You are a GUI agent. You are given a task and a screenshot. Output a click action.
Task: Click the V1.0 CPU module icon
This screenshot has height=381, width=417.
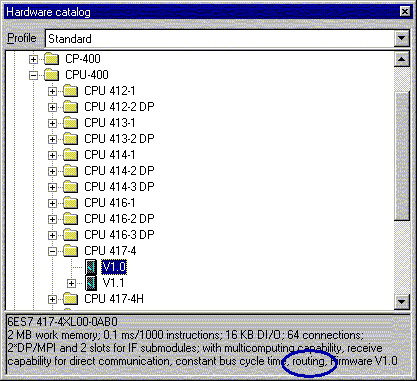tap(91, 267)
